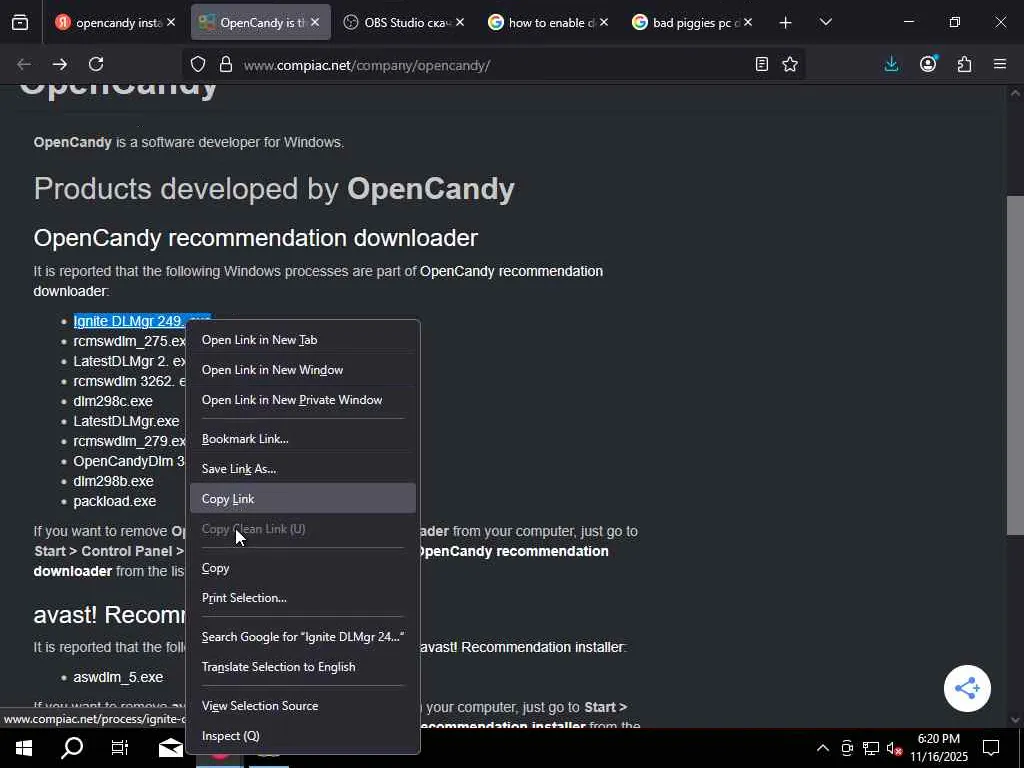Choose Open Link in New Window
This screenshot has height=768, width=1024.
tap(302, 370)
